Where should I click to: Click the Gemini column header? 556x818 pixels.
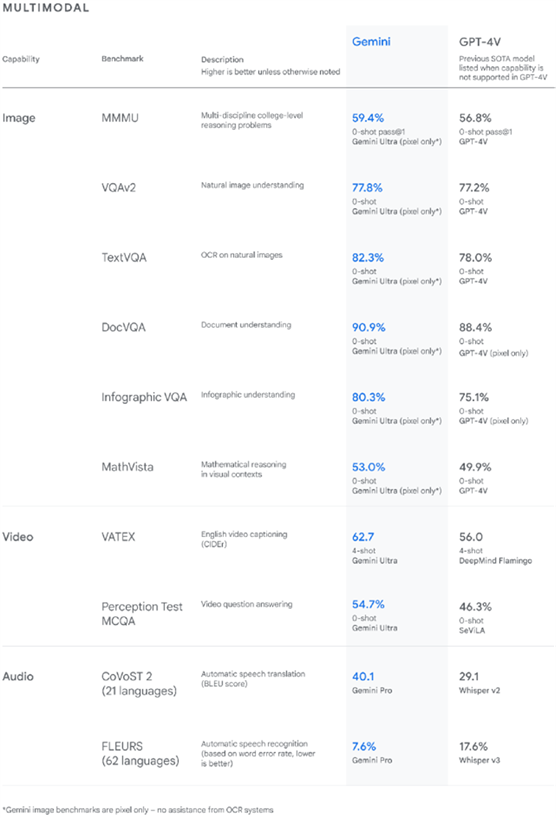coord(371,42)
